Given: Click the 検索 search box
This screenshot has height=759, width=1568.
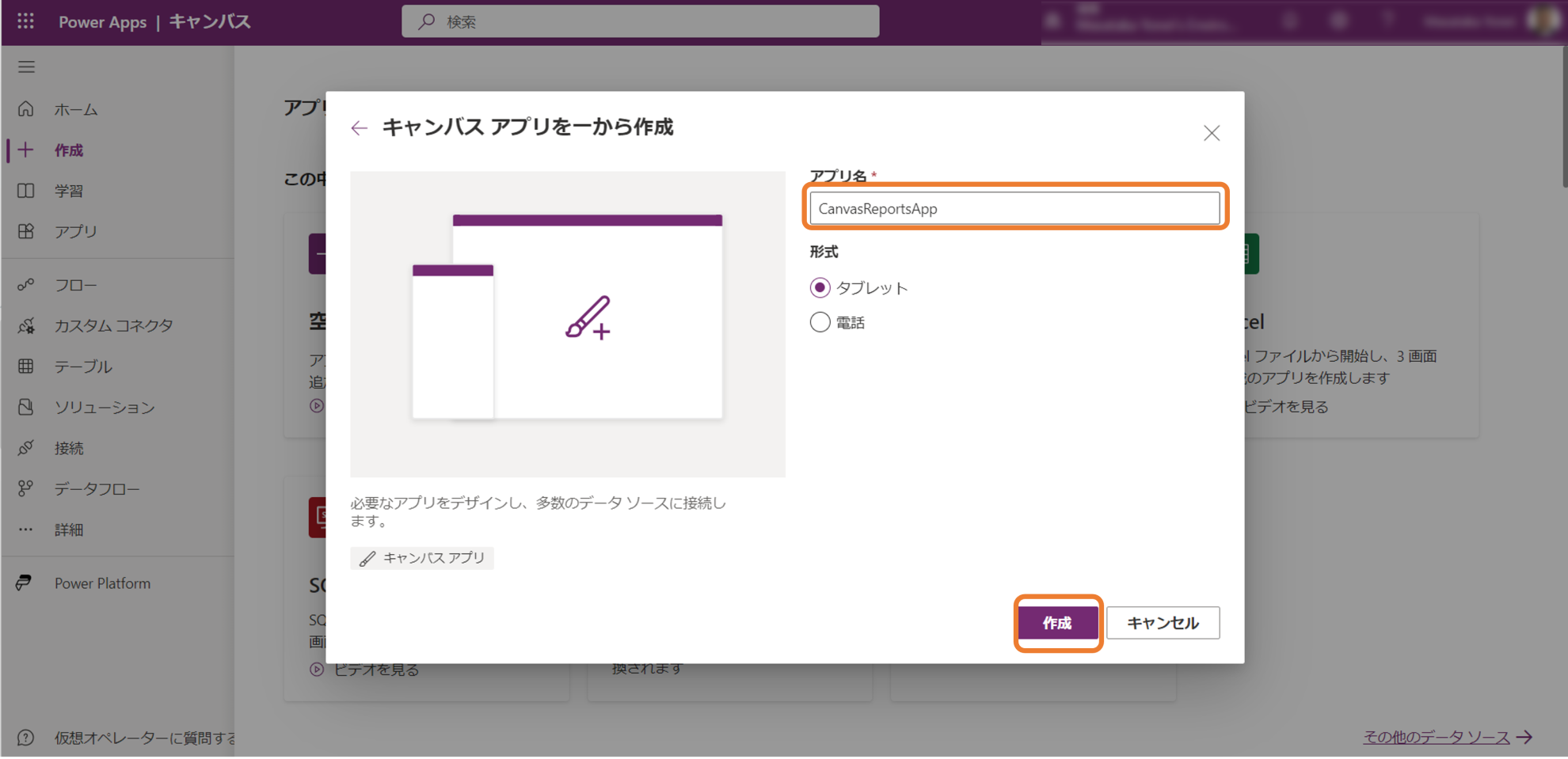Looking at the screenshot, I should [x=640, y=21].
